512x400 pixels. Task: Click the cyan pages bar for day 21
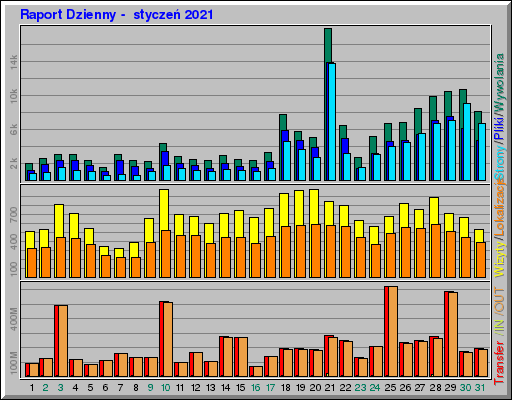pyautogui.click(x=332, y=122)
